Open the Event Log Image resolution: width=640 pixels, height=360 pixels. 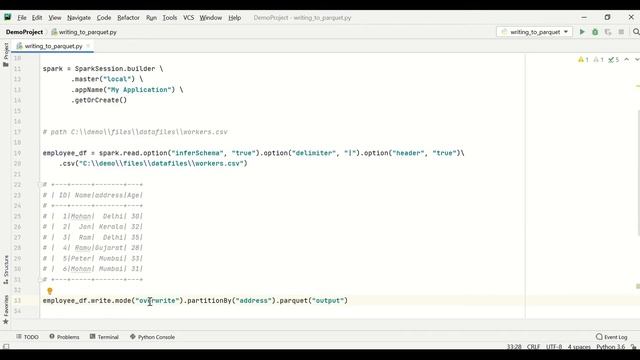point(611,337)
